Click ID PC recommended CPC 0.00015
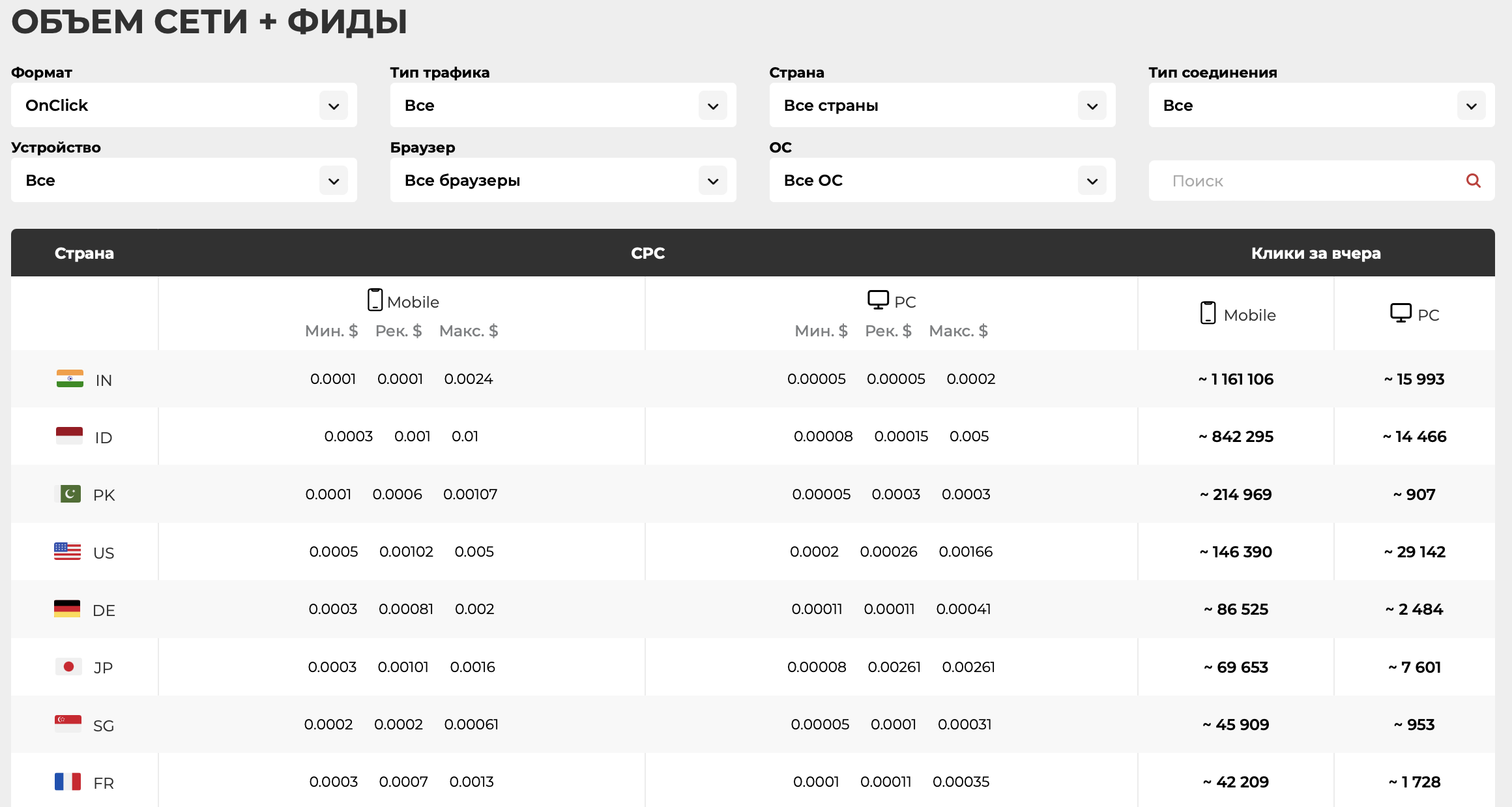This screenshot has width=1512, height=807. click(901, 436)
